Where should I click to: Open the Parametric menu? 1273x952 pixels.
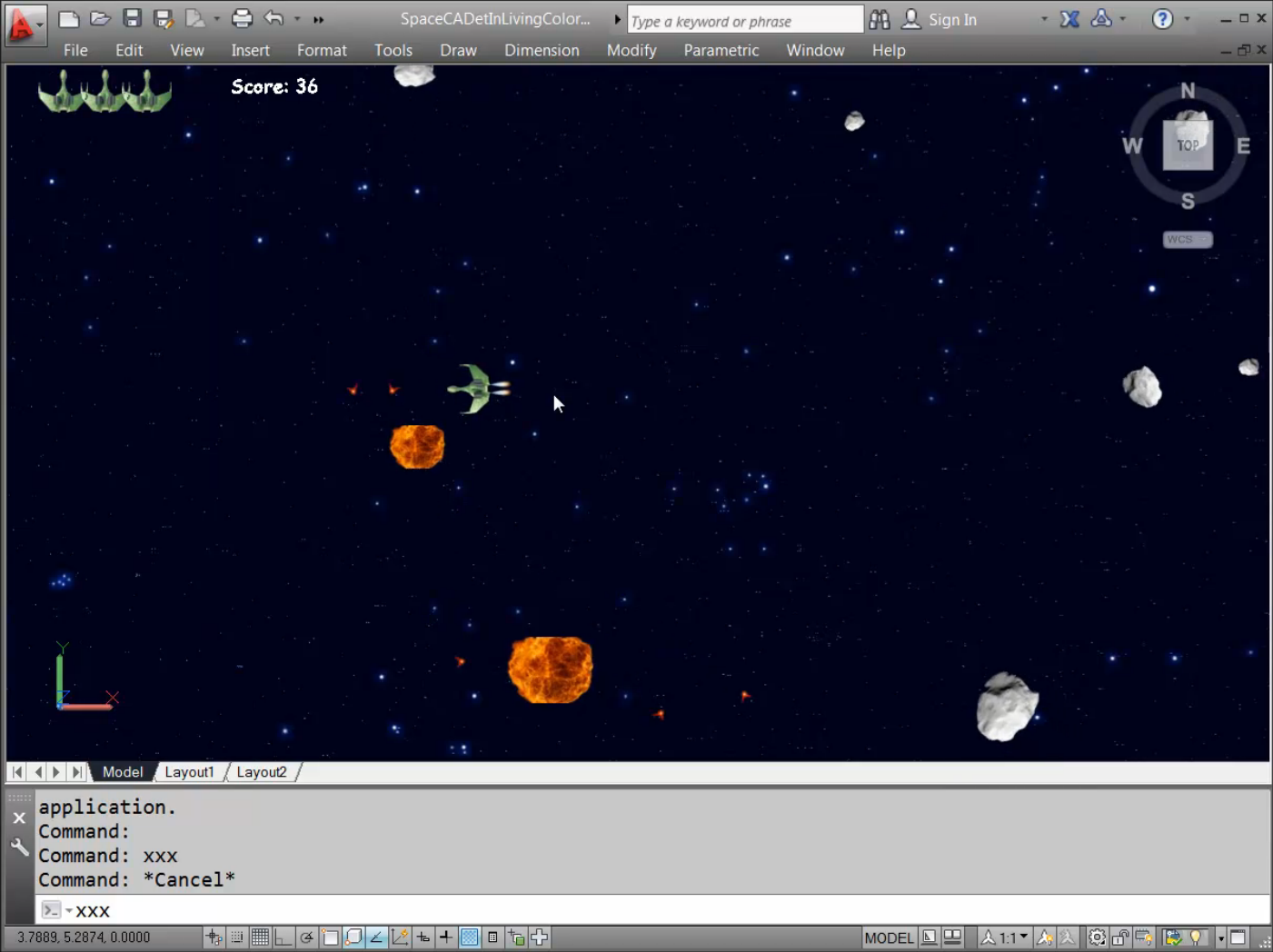pyautogui.click(x=721, y=50)
